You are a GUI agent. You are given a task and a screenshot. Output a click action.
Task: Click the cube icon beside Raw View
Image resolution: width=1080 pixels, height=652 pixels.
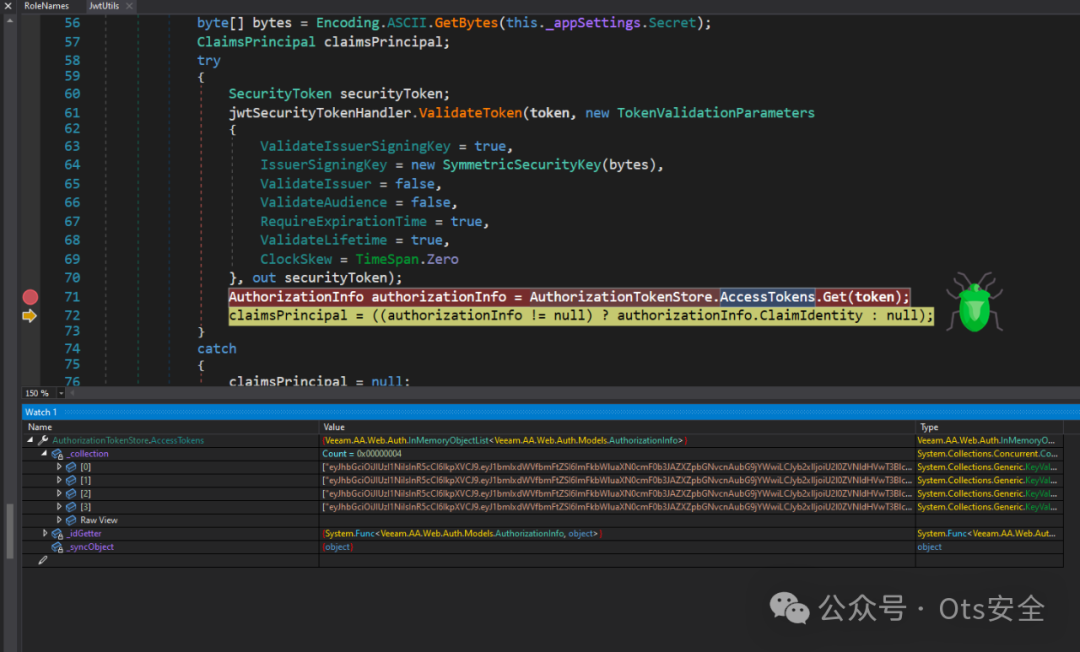tap(71, 520)
